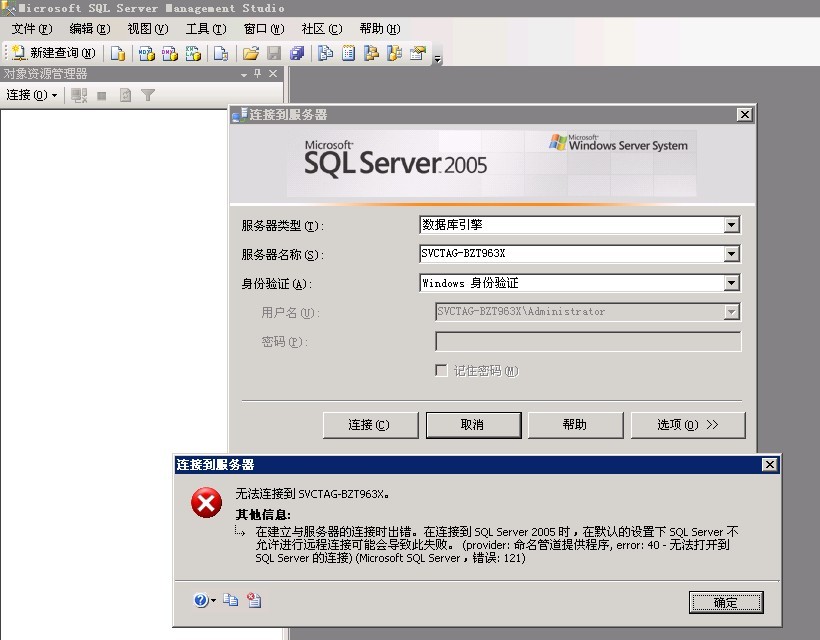Open the 工具 menu
Image resolution: width=820 pixels, height=640 pixels.
(x=205, y=29)
